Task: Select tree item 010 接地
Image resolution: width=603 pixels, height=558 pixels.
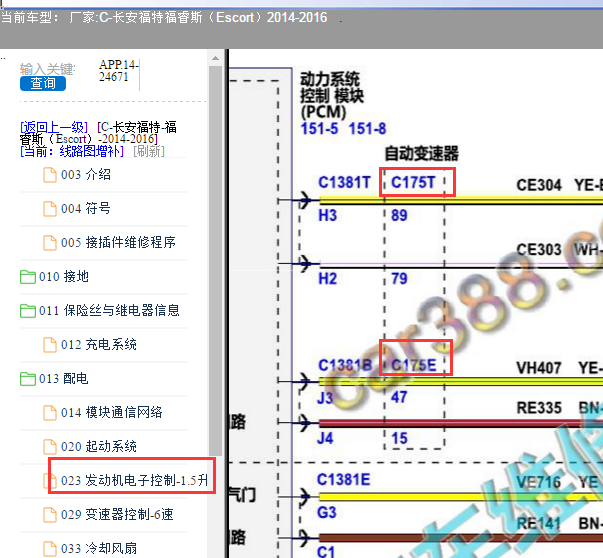Action: pos(64,277)
